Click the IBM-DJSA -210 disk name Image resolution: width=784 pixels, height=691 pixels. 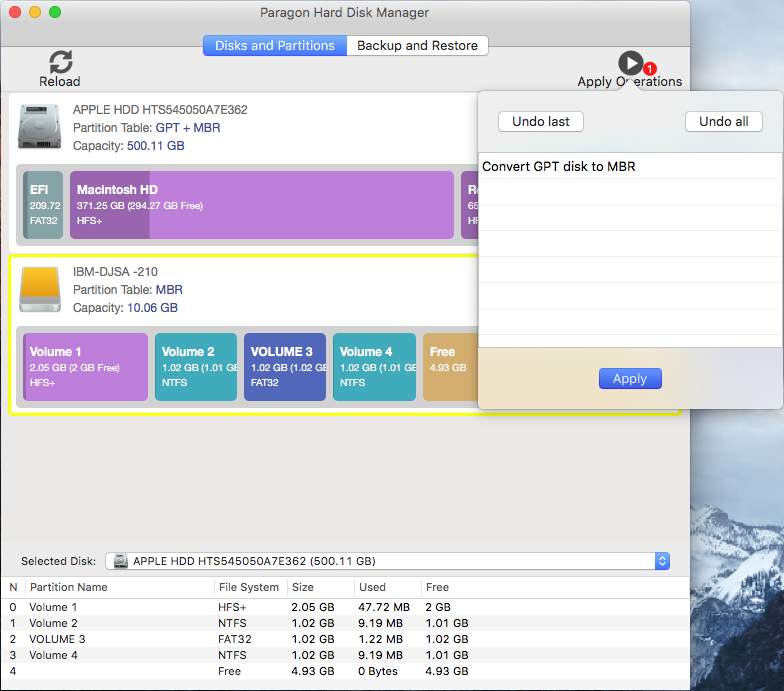click(115, 272)
